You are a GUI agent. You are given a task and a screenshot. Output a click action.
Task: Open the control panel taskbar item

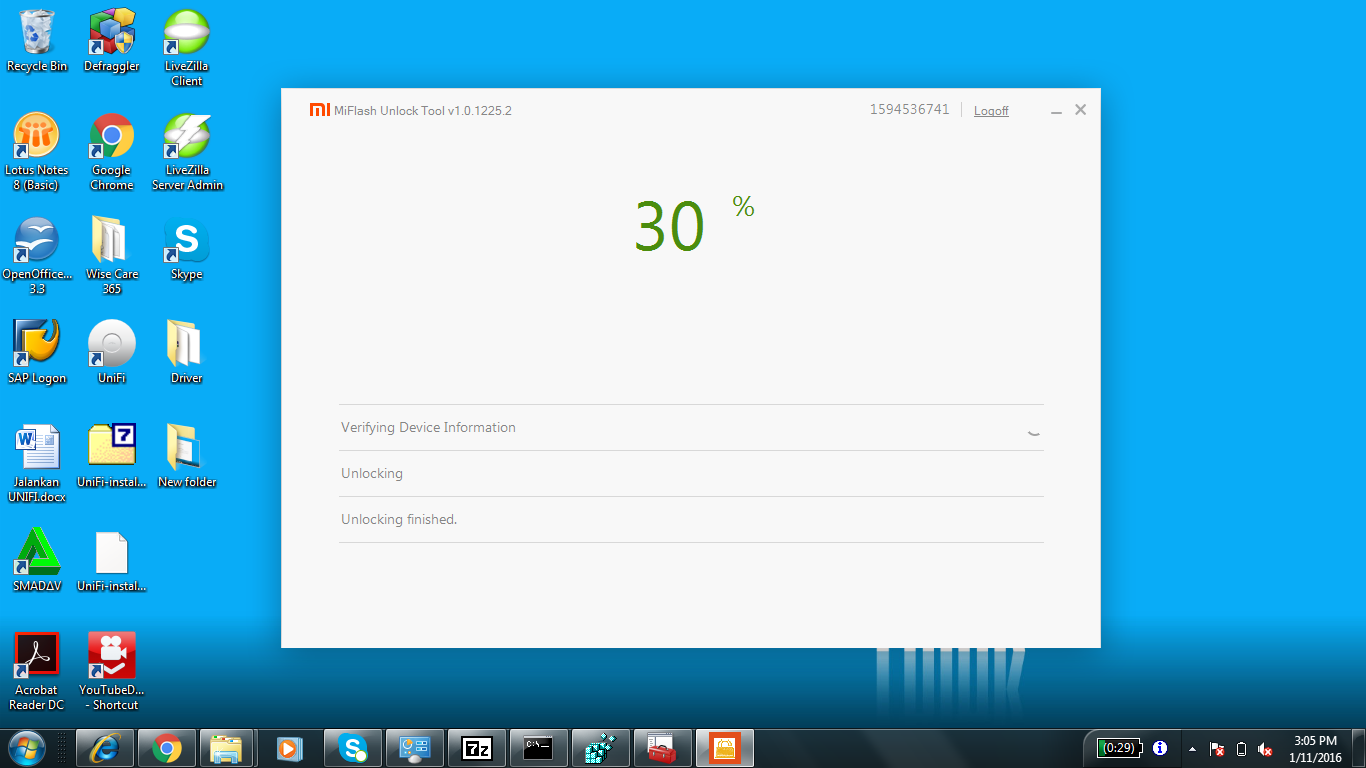414,748
